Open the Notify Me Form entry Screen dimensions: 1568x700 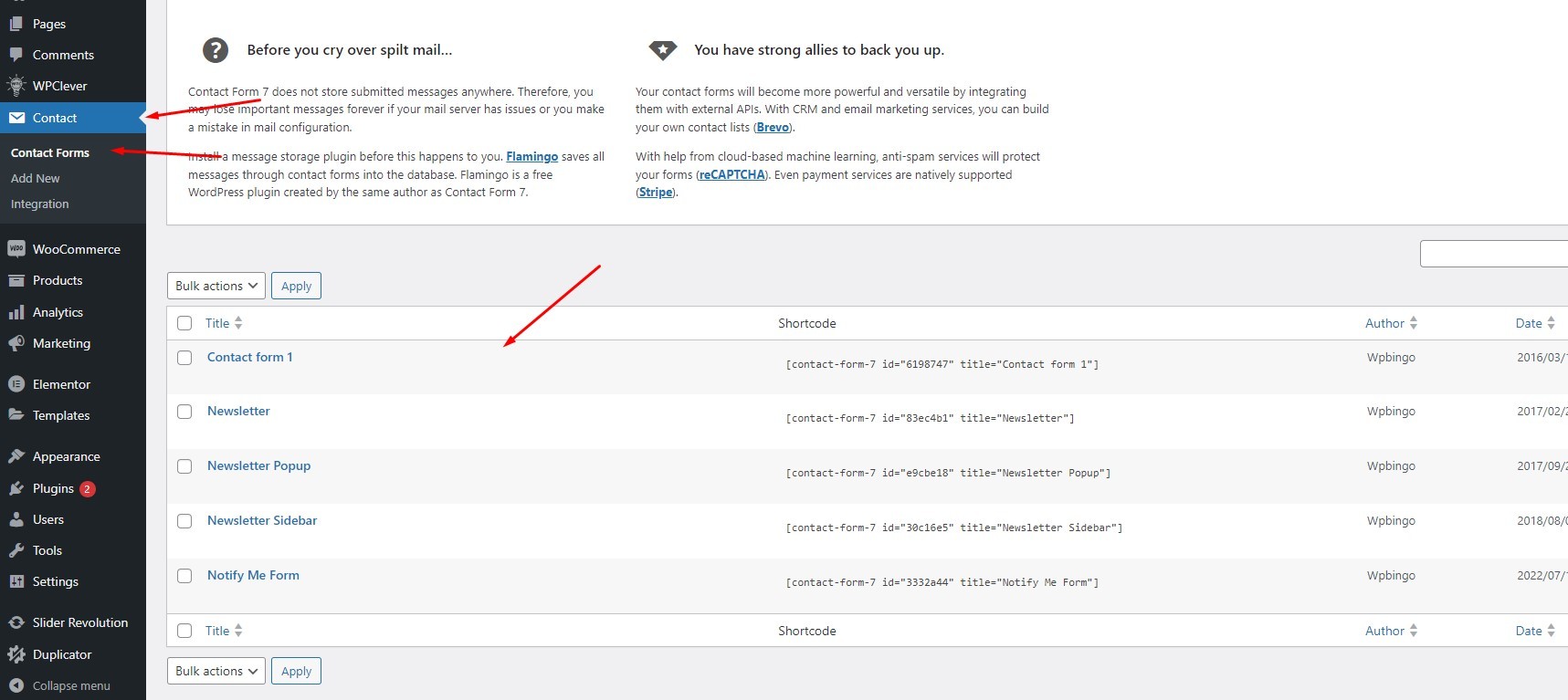coord(253,575)
